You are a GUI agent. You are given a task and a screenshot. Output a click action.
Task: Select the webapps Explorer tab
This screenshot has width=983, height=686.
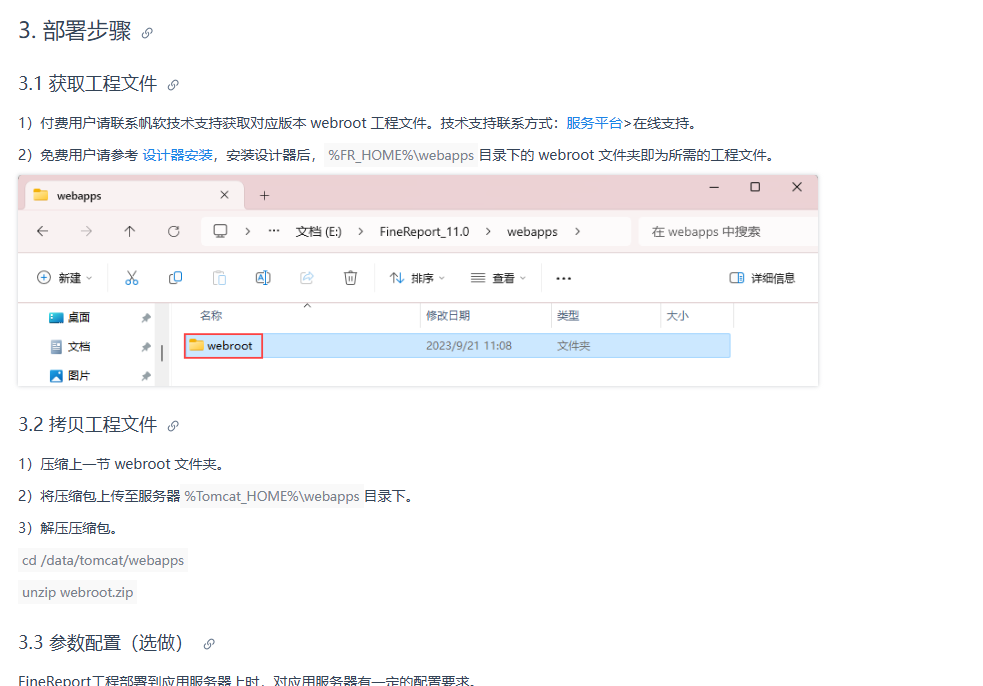point(120,196)
